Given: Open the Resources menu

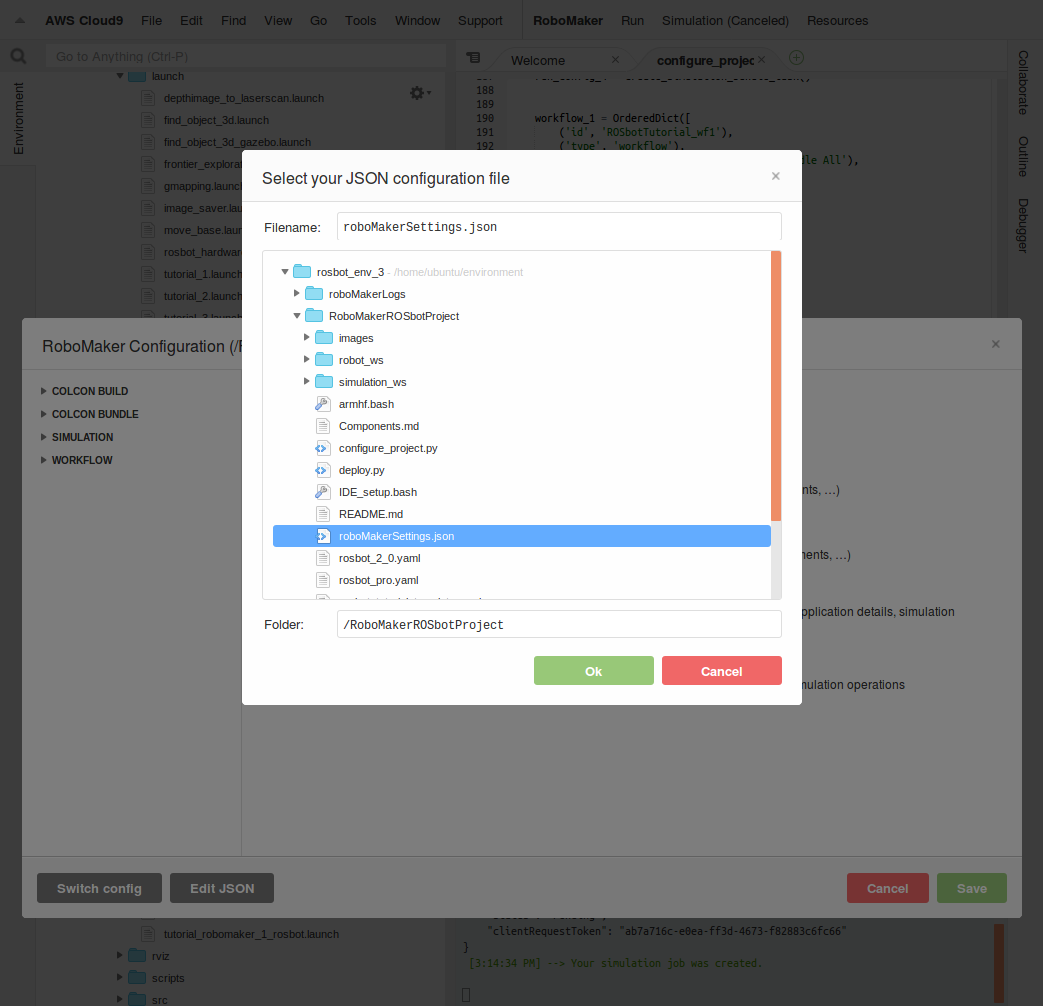Looking at the screenshot, I should (837, 21).
